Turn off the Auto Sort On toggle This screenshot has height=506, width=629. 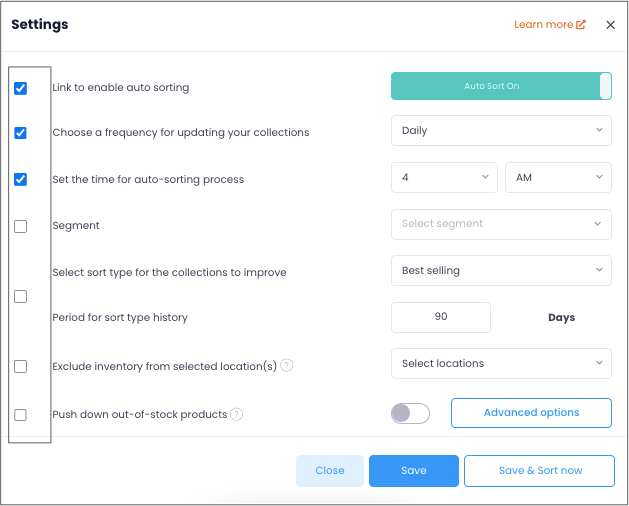tap(501, 86)
